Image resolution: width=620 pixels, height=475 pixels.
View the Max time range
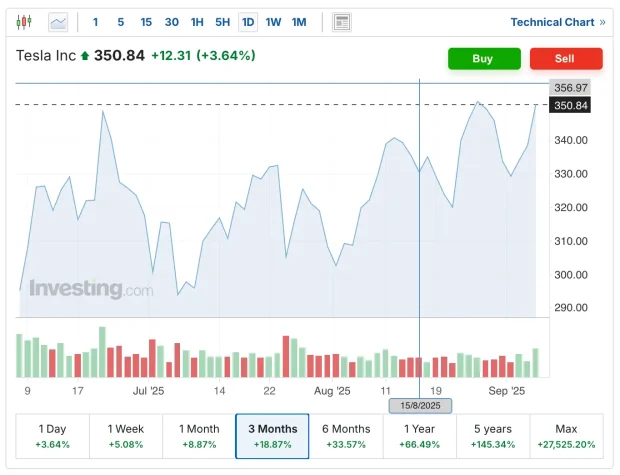[566, 436]
